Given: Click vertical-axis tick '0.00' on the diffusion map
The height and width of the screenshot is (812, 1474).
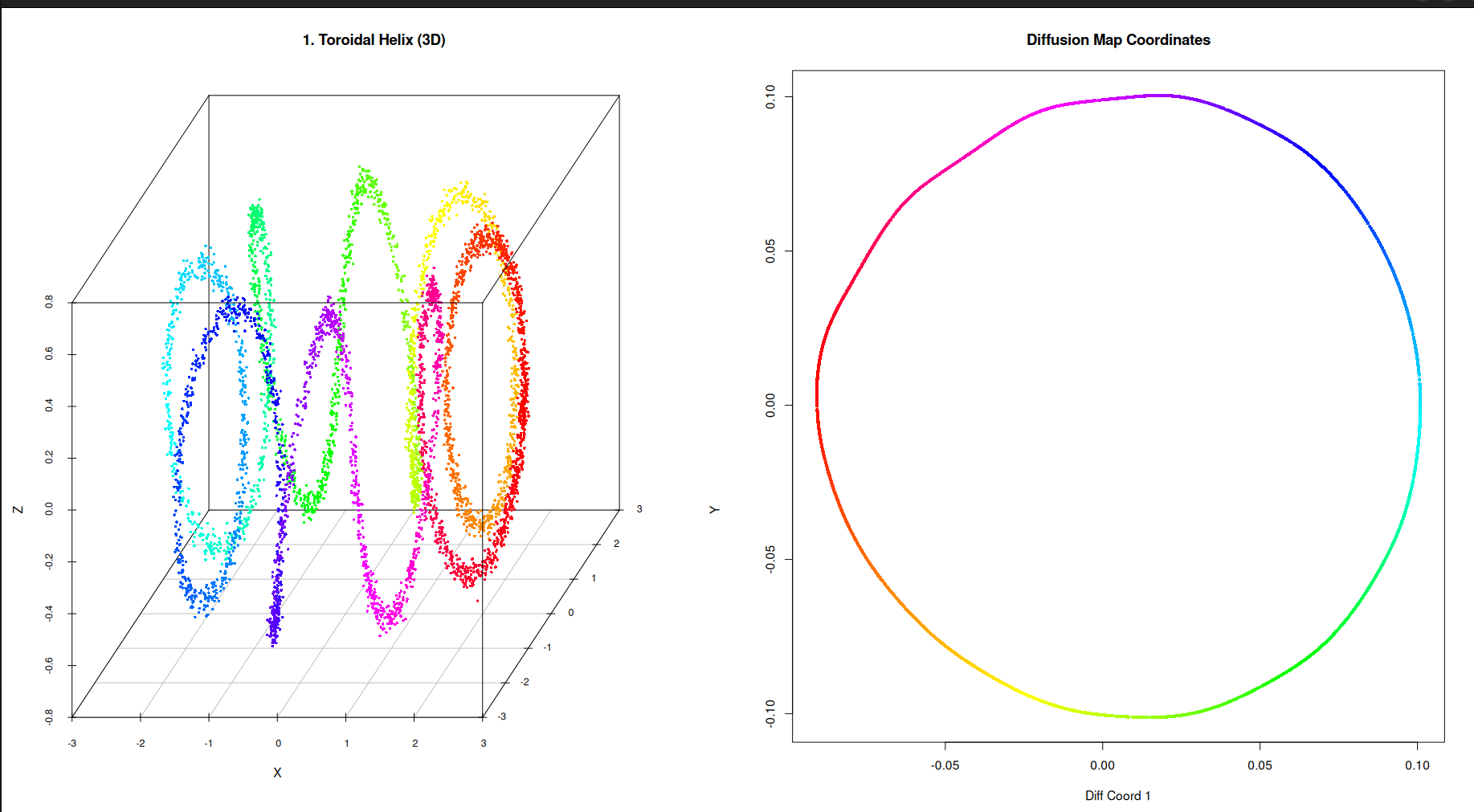Looking at the screenshot, I should (771, 406).
